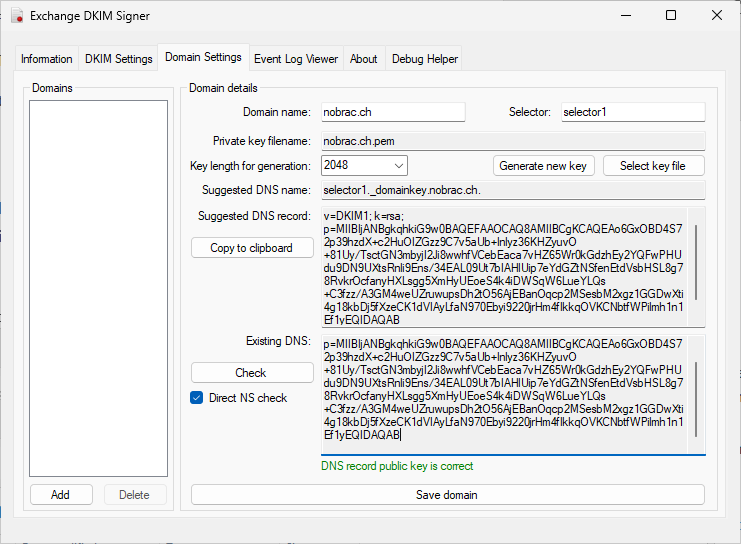
Task: Click the Save domain button
Action: pos(448,495)
